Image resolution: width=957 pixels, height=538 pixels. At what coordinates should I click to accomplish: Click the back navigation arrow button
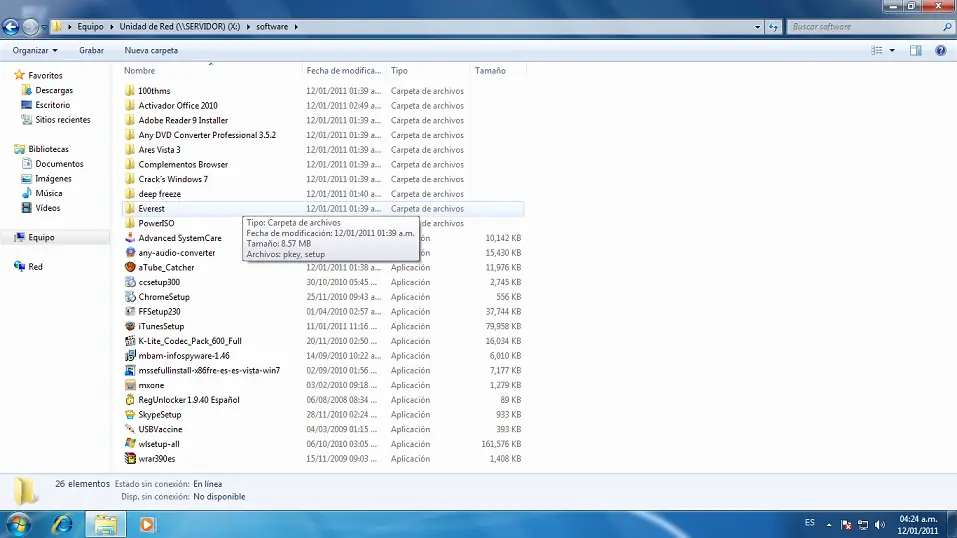pos(12,26)
